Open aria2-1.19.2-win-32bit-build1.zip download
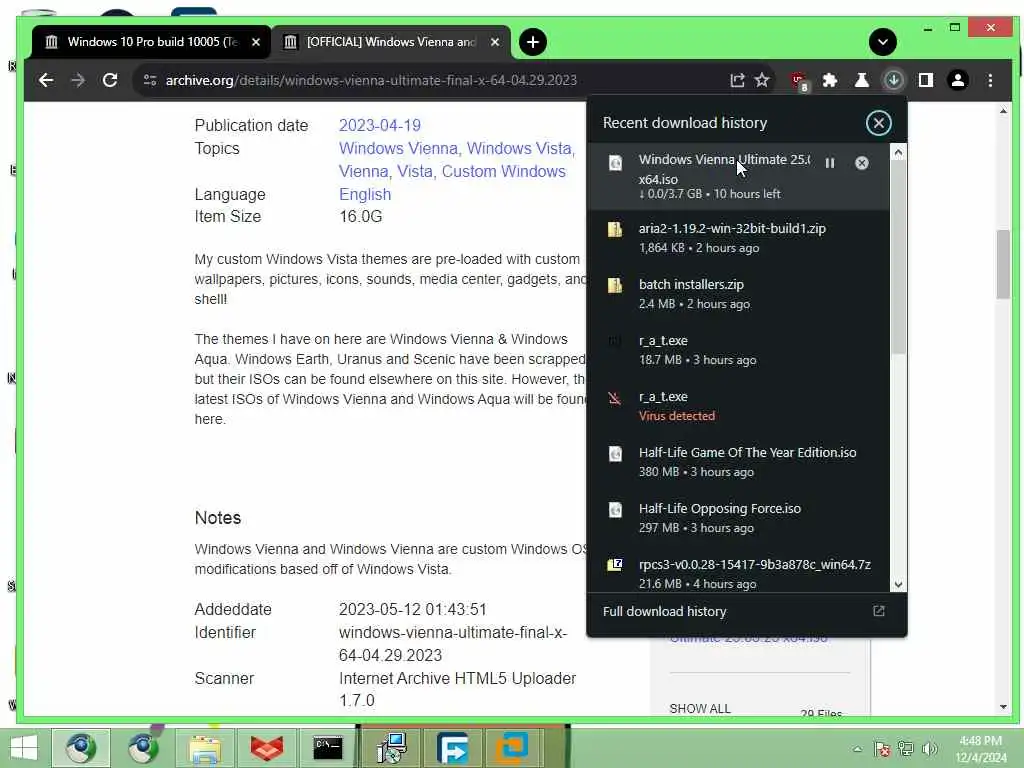This screenshot has width=1024, height=768. coord(738,238)
